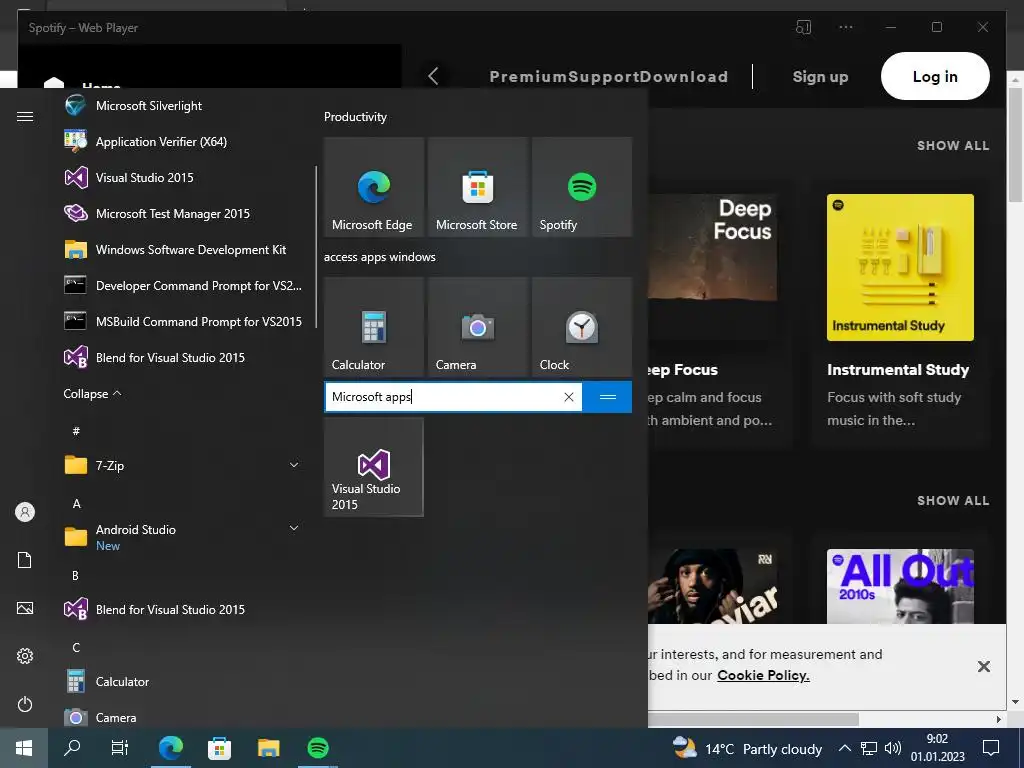Launch Developer Command Prompt for VS2015
This screenshot has height=768, width=1024.
click(183, 285)
